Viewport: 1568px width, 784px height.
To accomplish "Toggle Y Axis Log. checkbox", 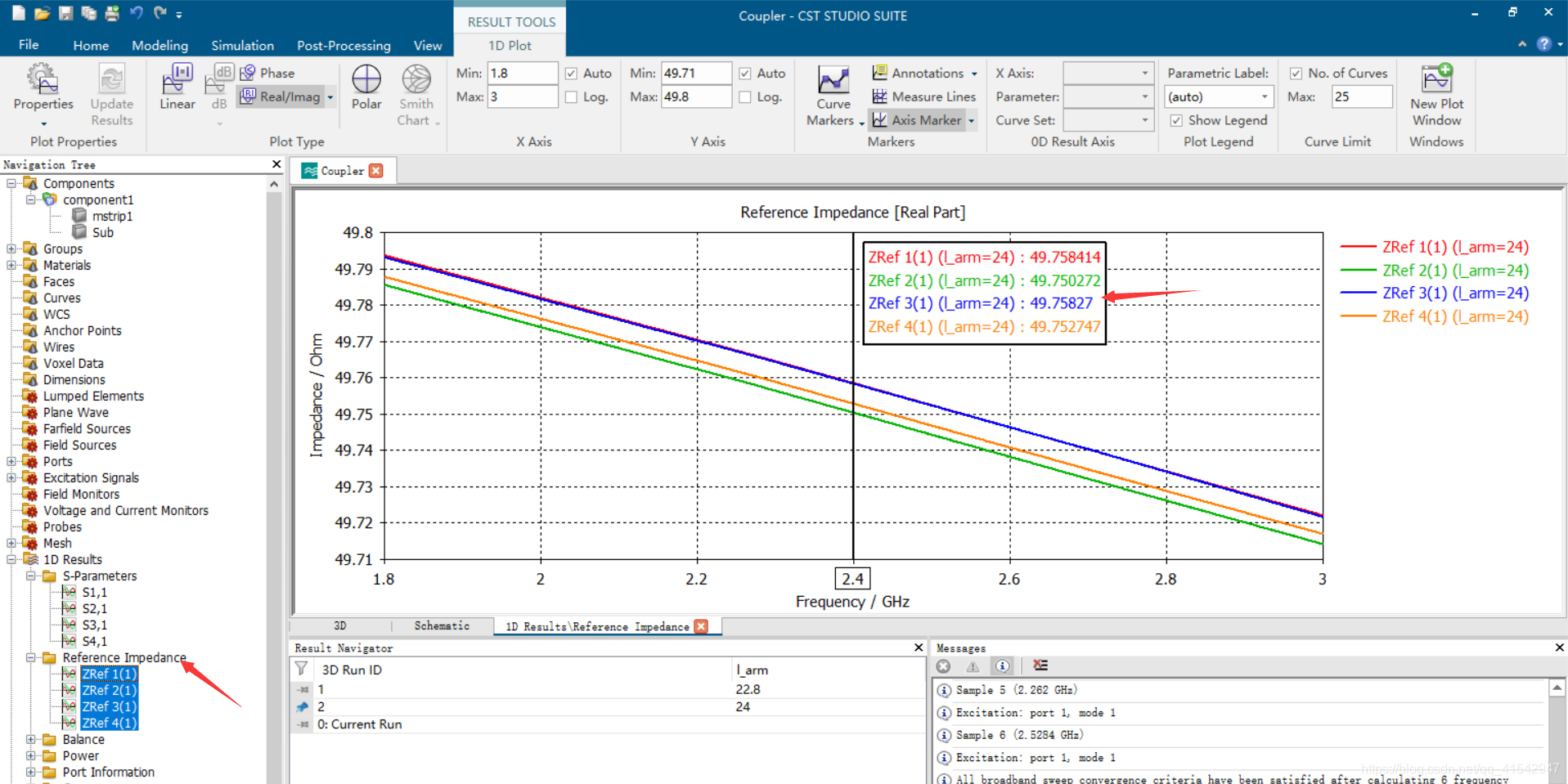I will pyautogui.click(x=745, y=96).
